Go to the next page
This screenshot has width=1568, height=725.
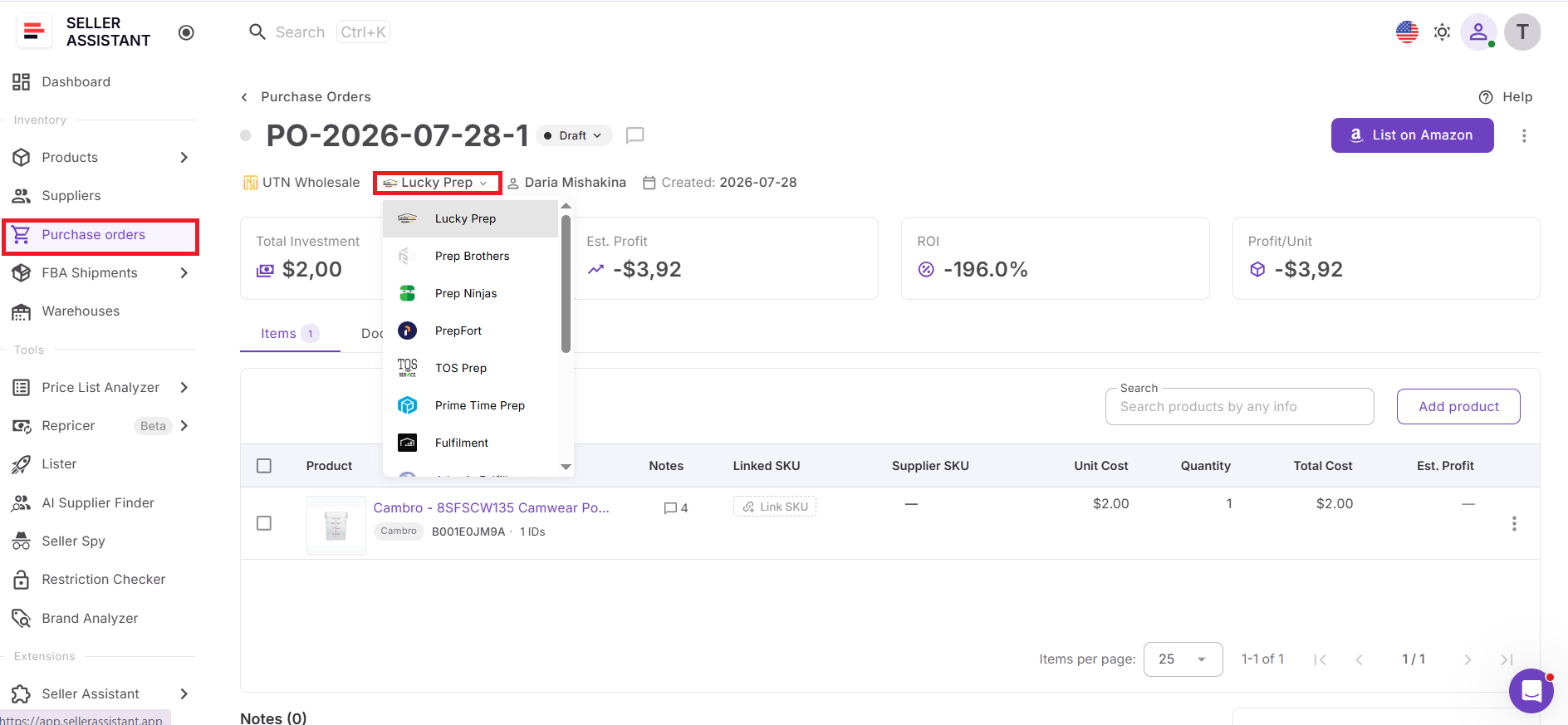click(x=1468, y=659)
